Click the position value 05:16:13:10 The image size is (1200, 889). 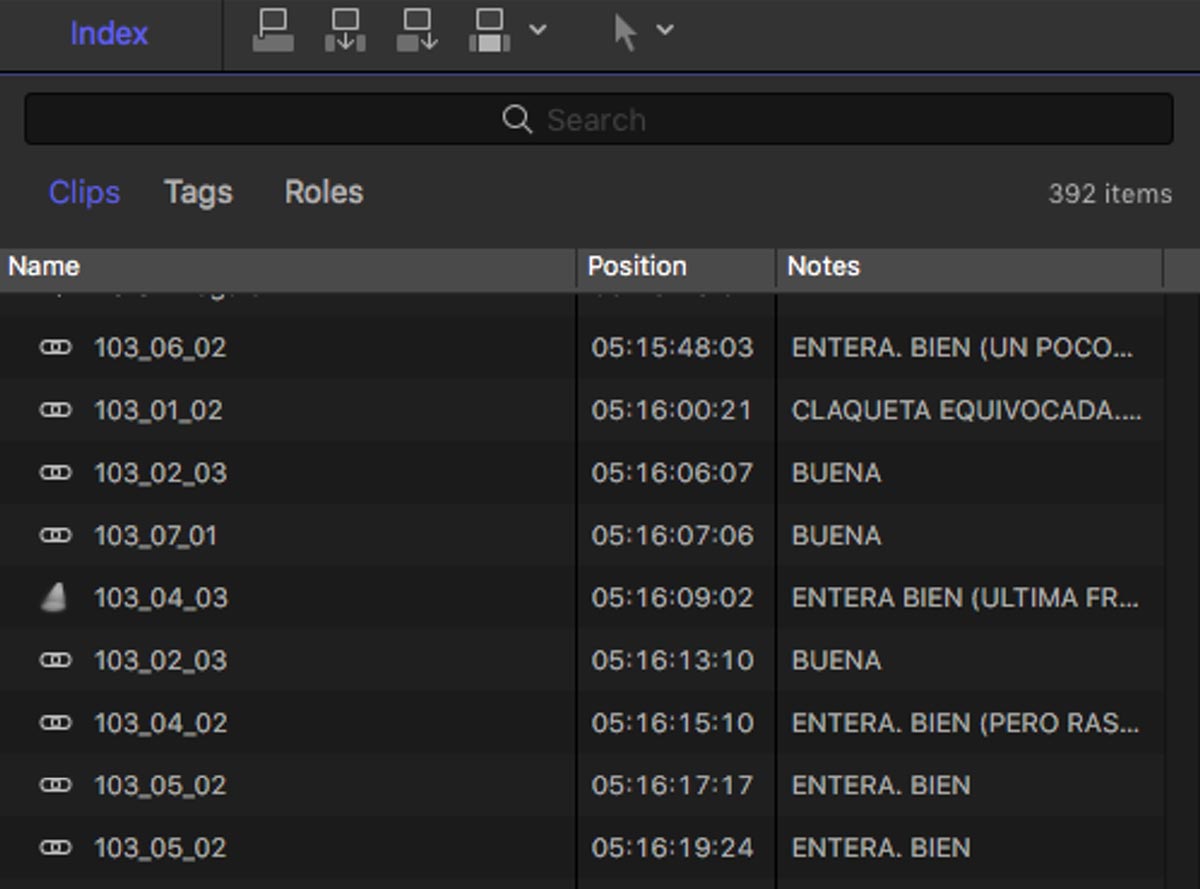click(672, 660)
